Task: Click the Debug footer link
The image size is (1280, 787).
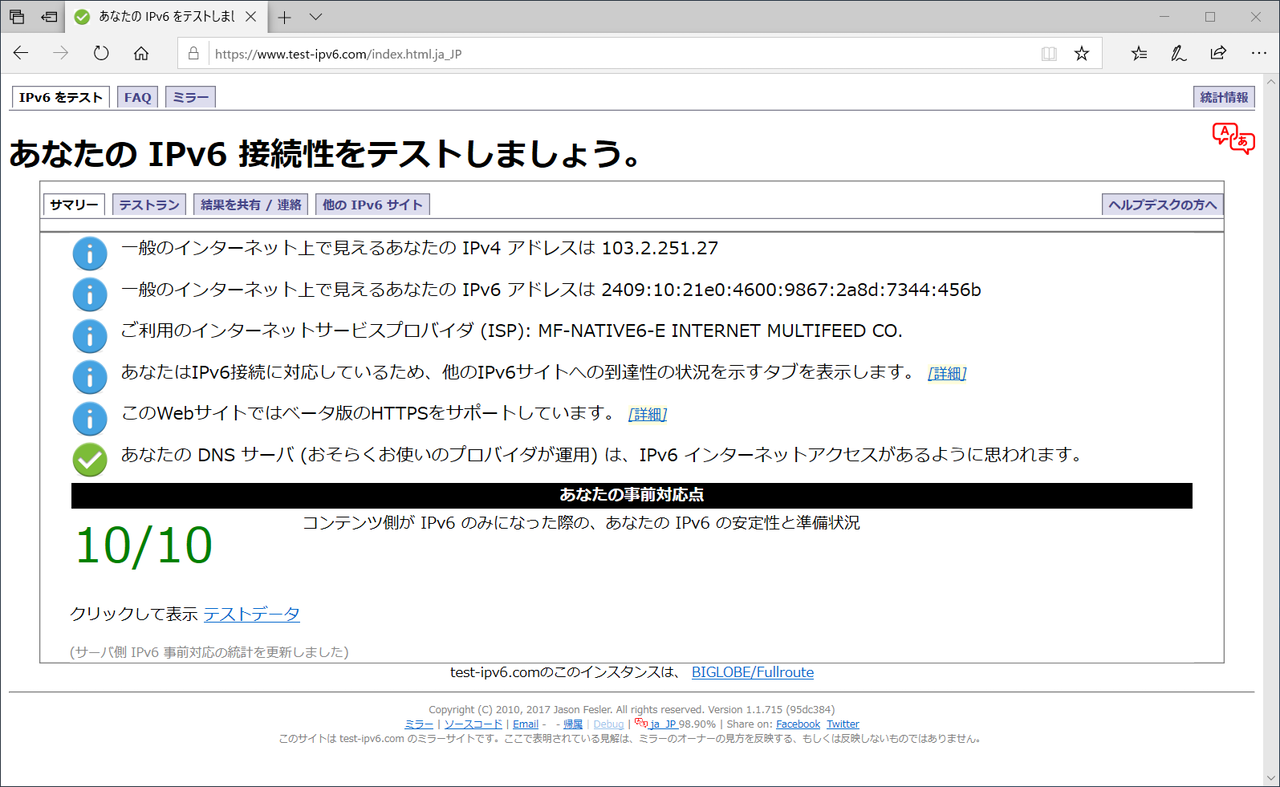Action: click(608, 724)
